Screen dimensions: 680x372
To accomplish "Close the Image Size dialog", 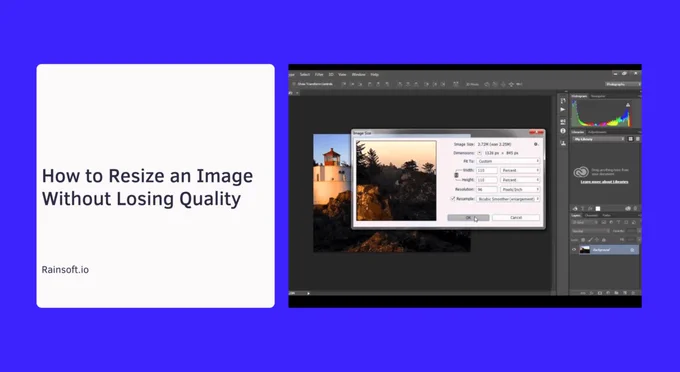I will tap(536, 133).
